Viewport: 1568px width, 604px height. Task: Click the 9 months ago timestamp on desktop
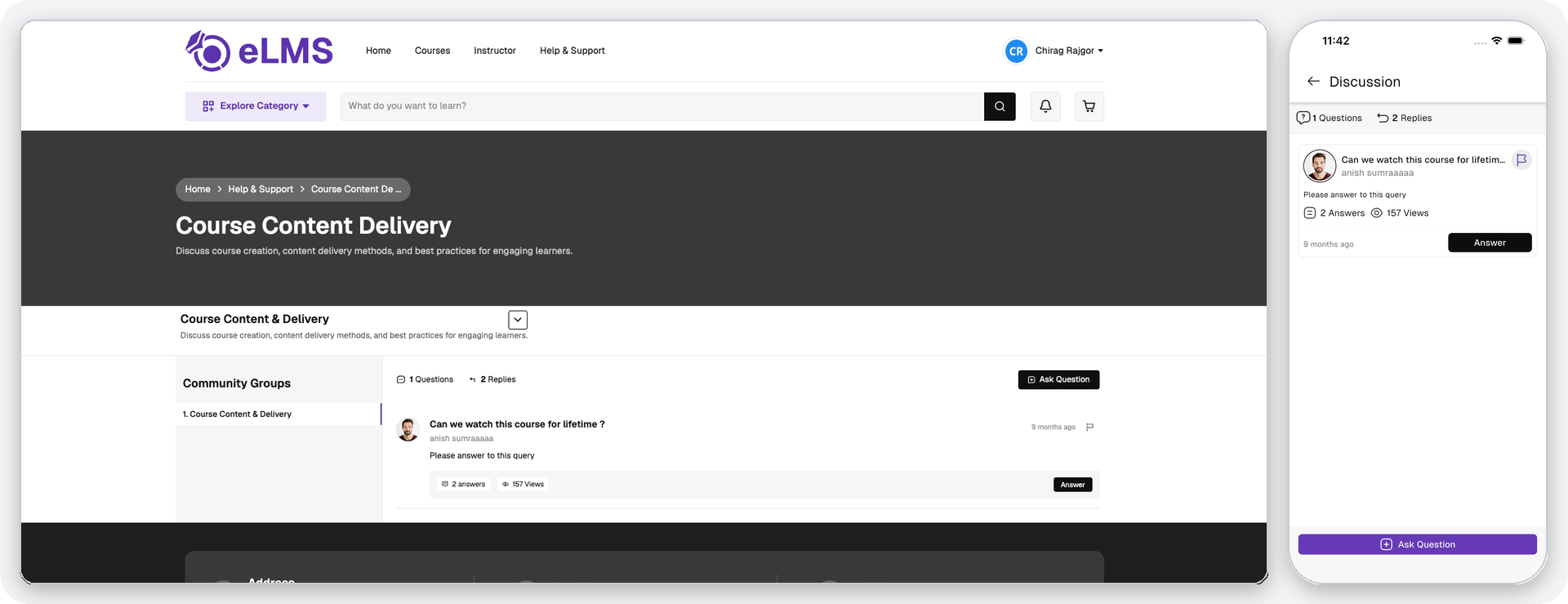(x=1053, y=427)
